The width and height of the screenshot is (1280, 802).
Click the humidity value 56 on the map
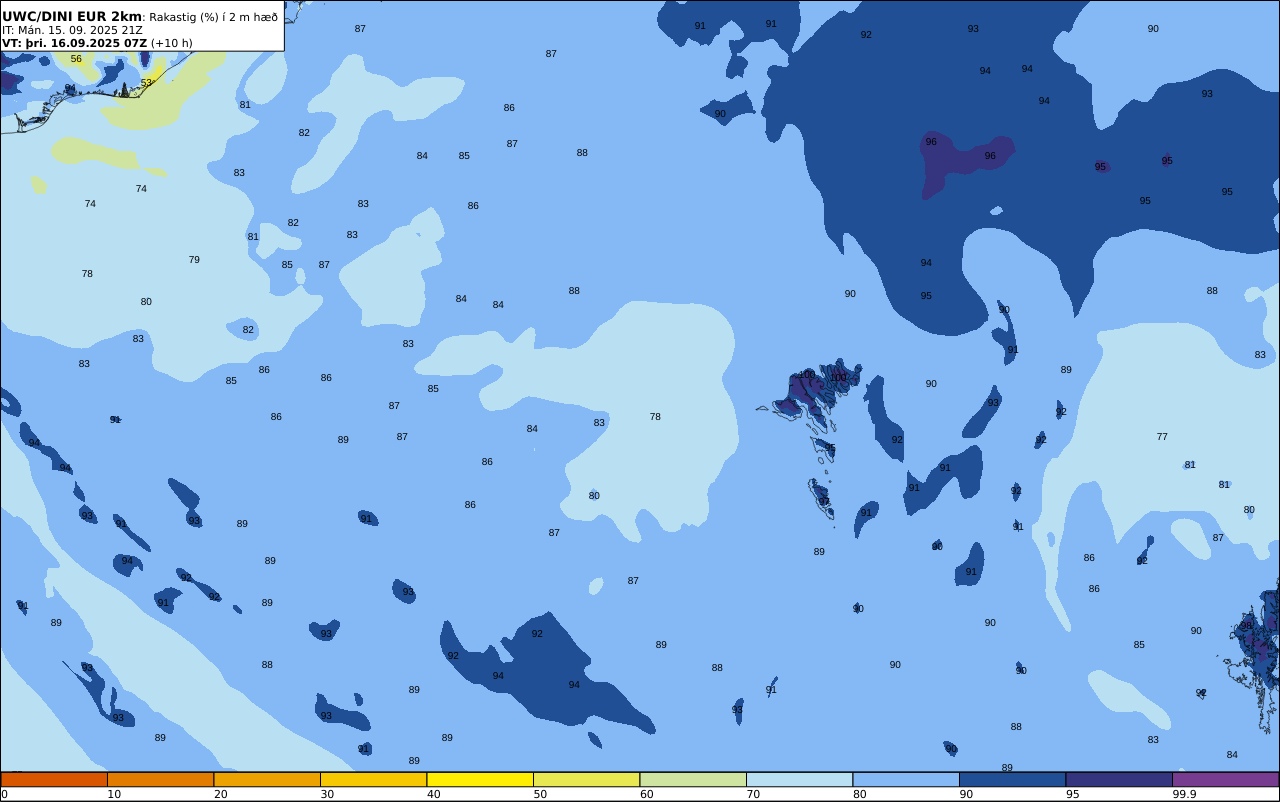tap(76, 59)
